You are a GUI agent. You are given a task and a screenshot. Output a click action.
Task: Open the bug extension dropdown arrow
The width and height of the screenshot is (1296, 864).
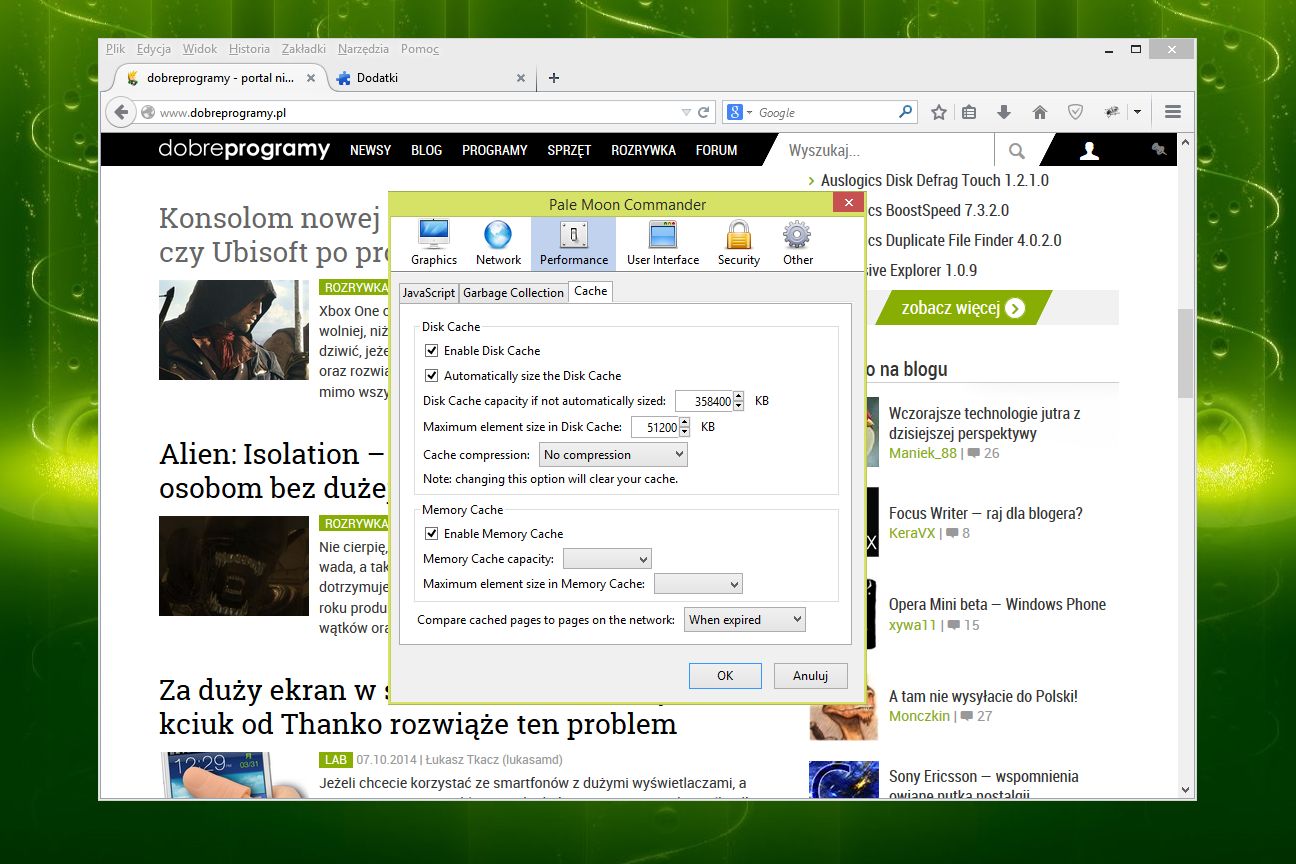point(1137,113)
